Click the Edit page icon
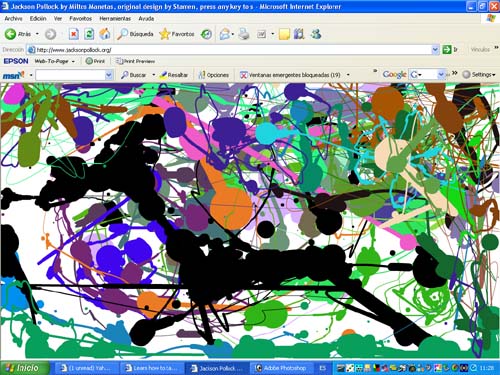 (x=262, y=34)
